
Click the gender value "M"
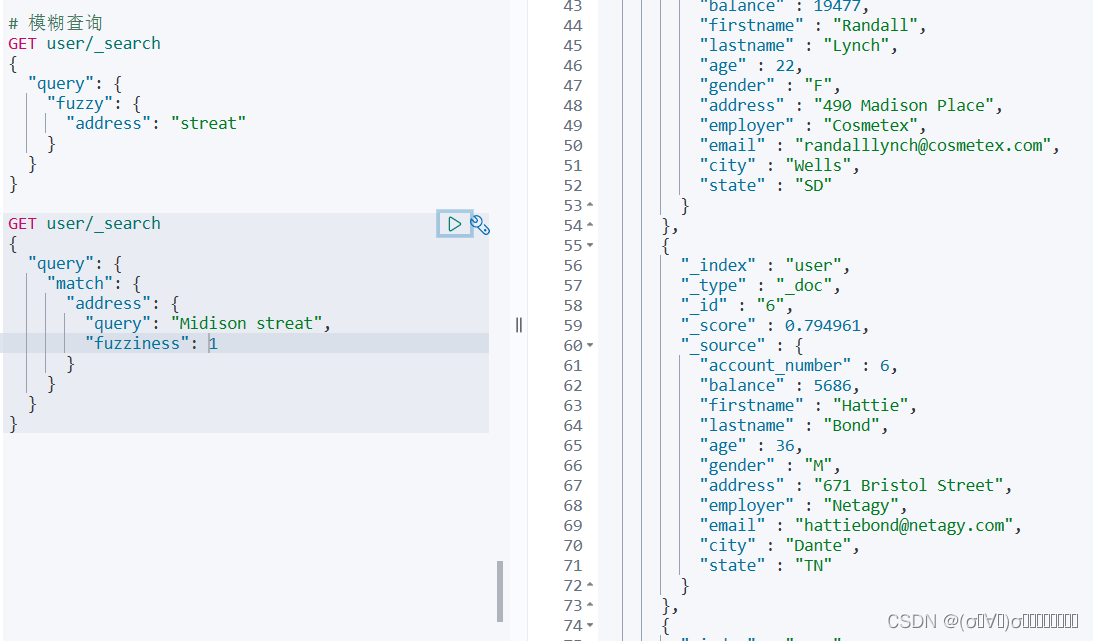tap(818, 465)
